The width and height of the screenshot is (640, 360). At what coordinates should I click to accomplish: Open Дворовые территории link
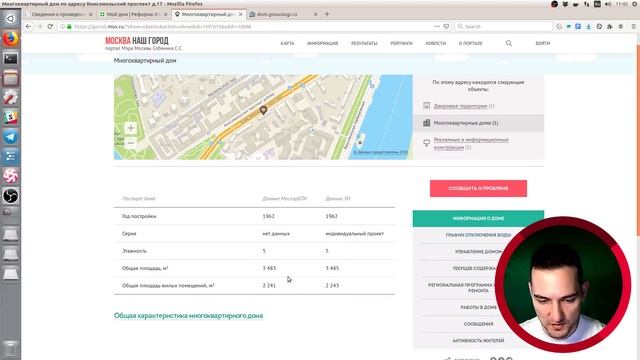coord(460,106)
